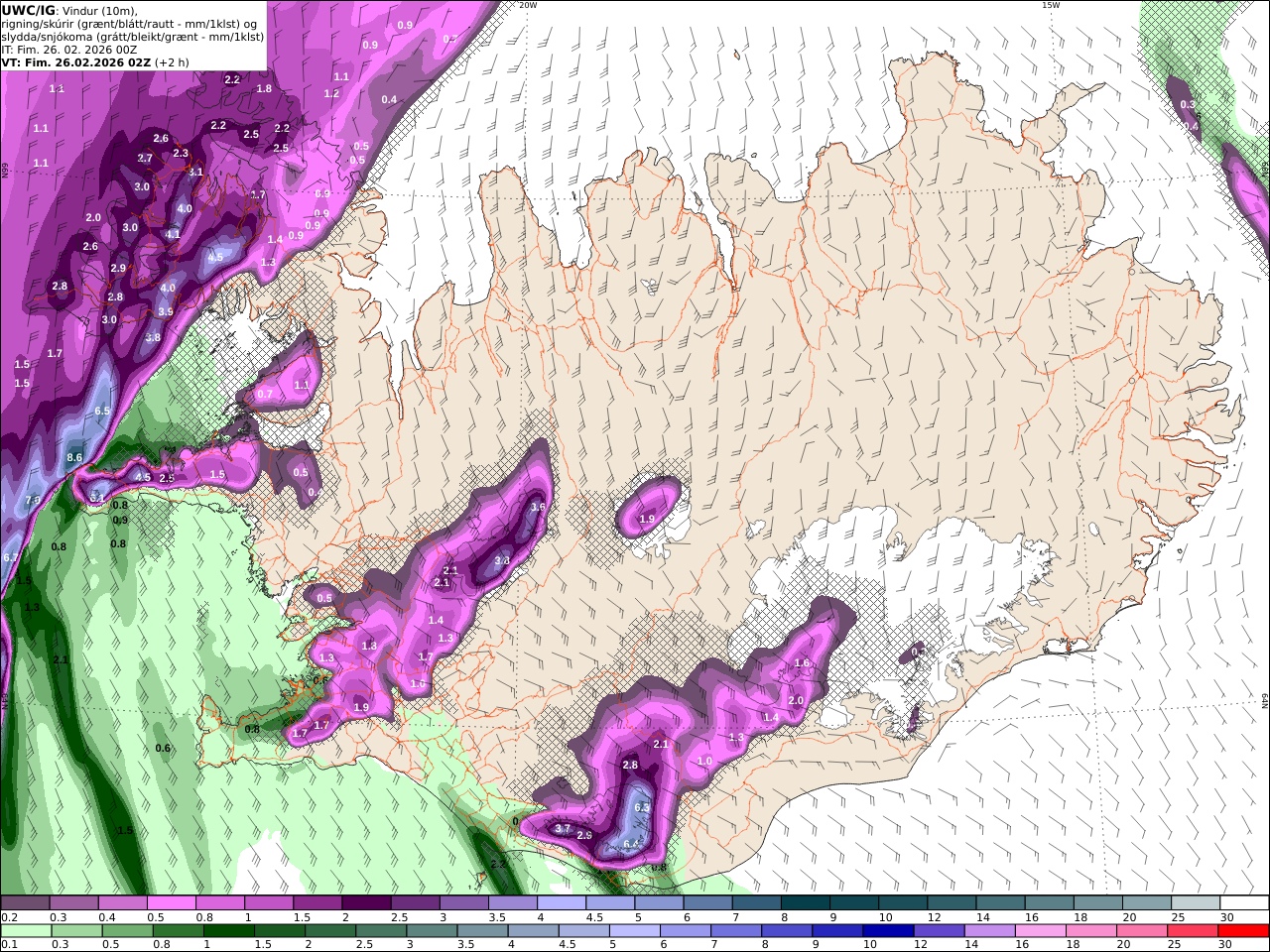Click the 6.3 precipitation value
The width and height of the screenshot is (1270, 952).
(x=642, y=807)
